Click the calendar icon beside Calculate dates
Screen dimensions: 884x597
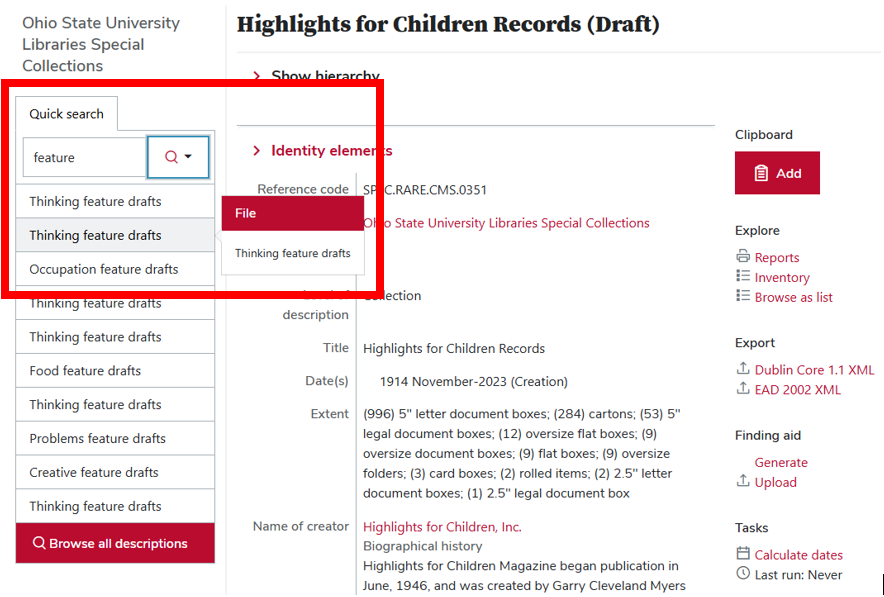tap(743, 553)
